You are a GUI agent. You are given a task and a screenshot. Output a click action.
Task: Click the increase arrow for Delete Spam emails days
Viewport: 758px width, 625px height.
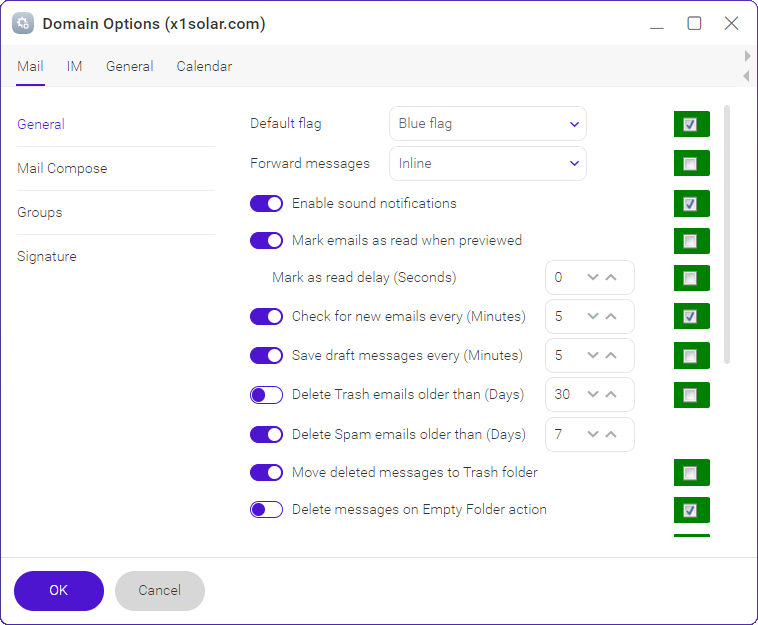point(611,434)
